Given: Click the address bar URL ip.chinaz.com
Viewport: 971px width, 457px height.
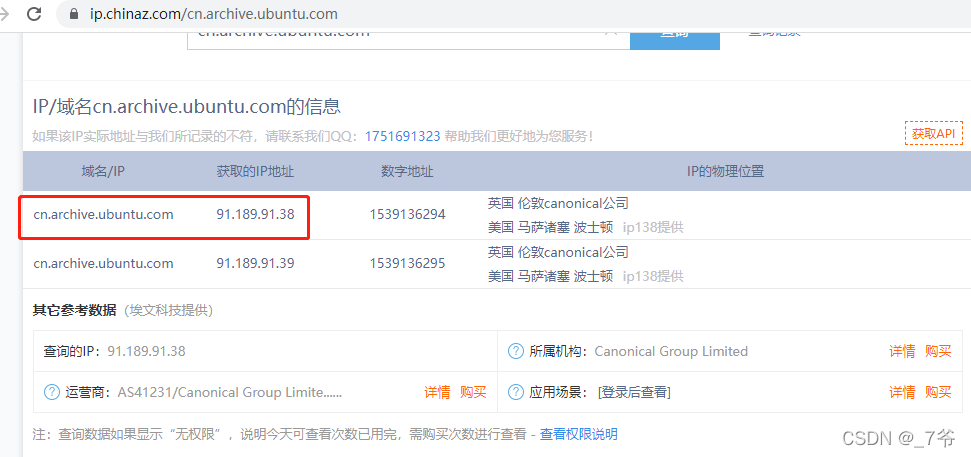Looking at the screenshot, I should point(214,14).
